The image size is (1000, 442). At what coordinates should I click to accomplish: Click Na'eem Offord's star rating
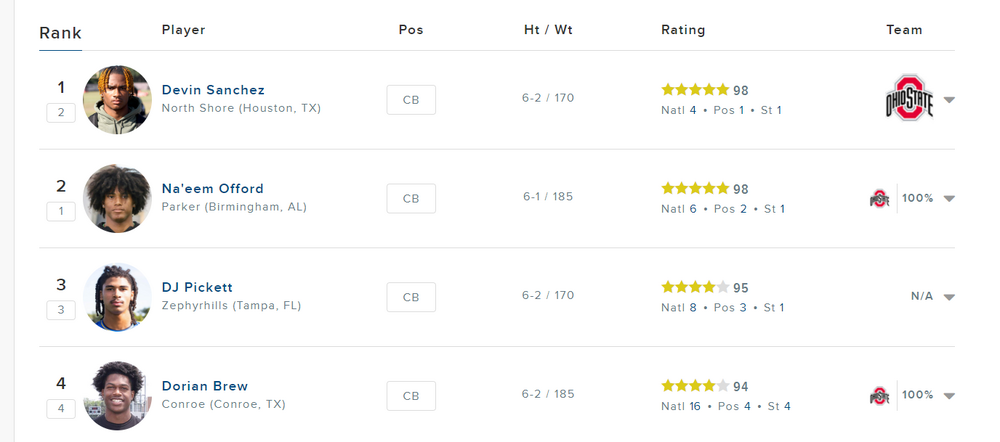tap(695, 189)
